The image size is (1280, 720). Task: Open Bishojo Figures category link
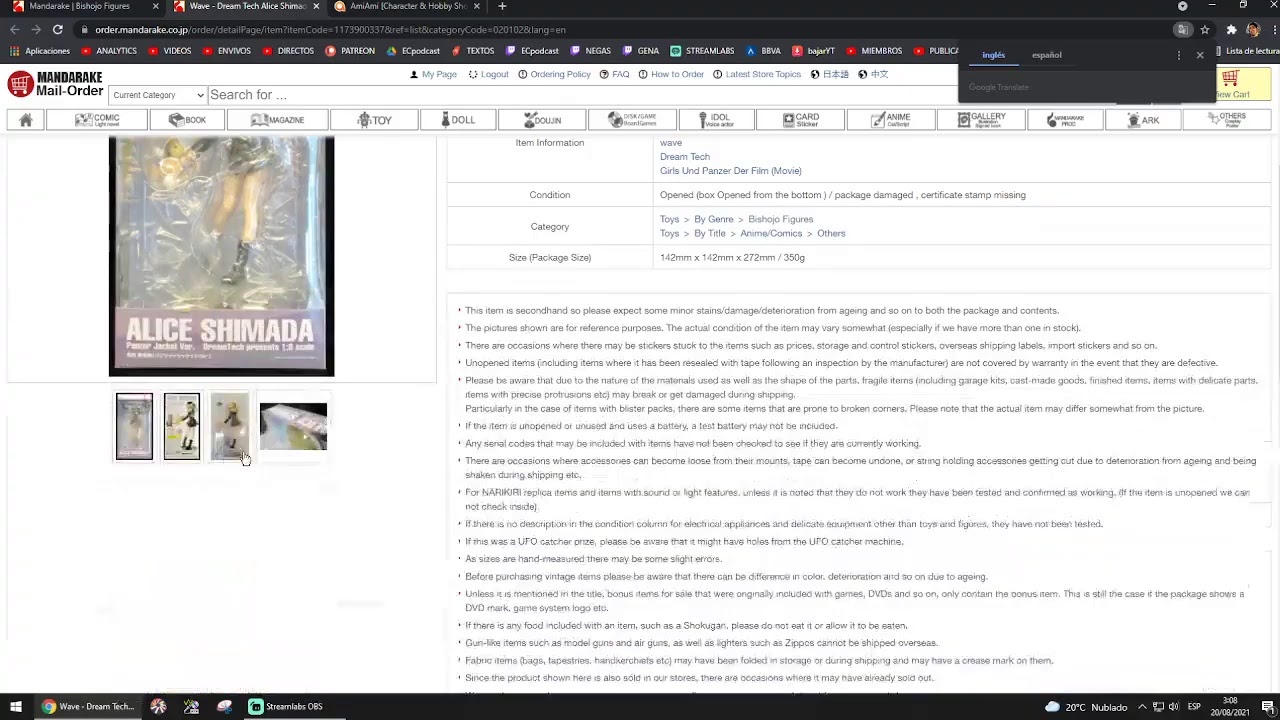click(780, 219)
